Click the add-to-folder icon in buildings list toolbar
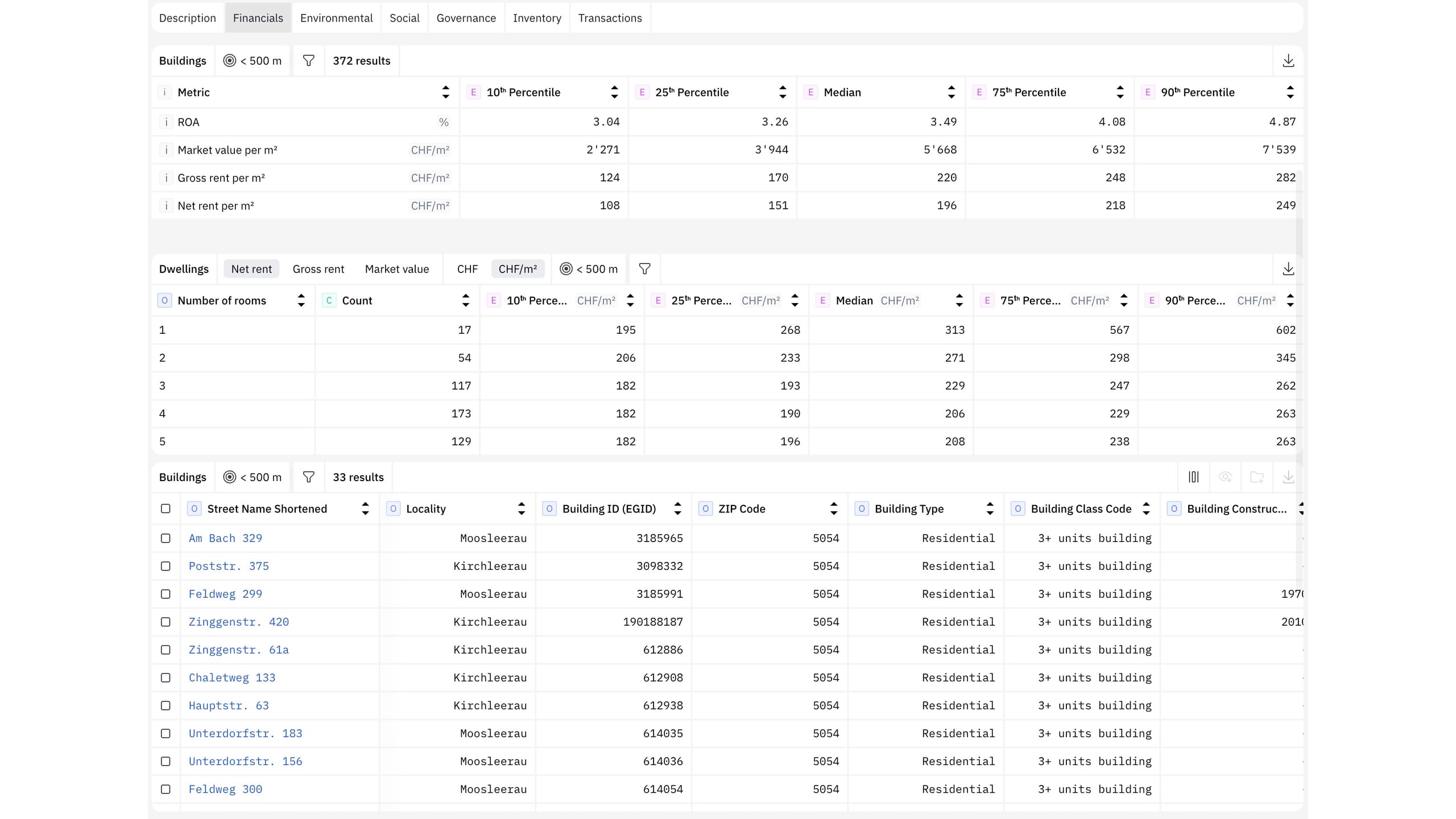This screenshot has height=819, width=1456. click(1257, 477)
